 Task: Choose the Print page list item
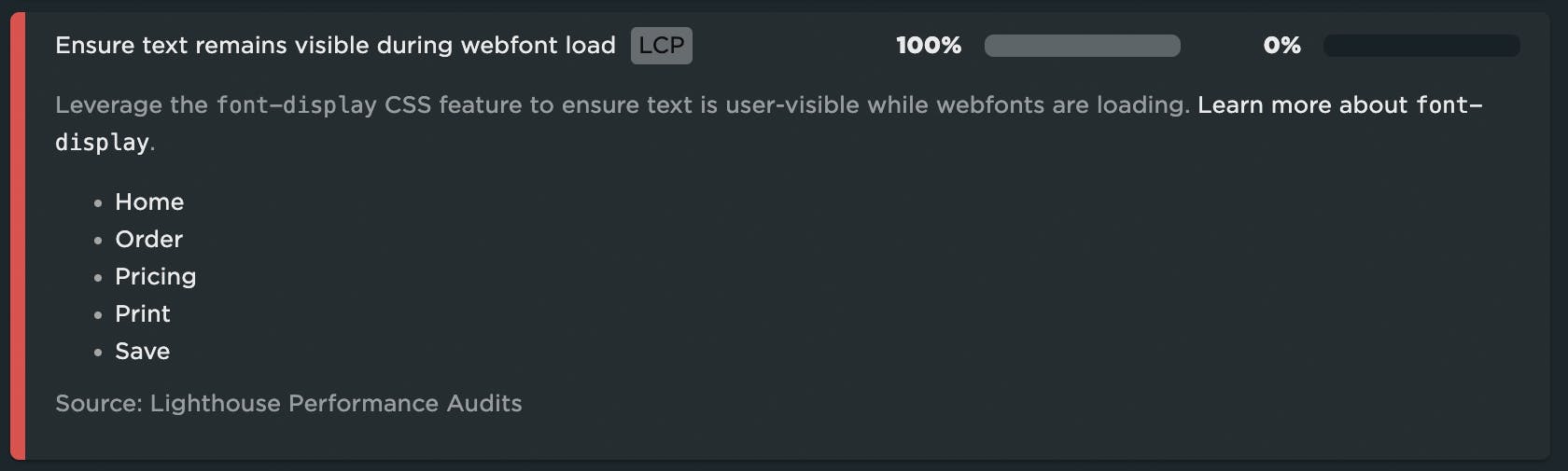tap(142, 314)
